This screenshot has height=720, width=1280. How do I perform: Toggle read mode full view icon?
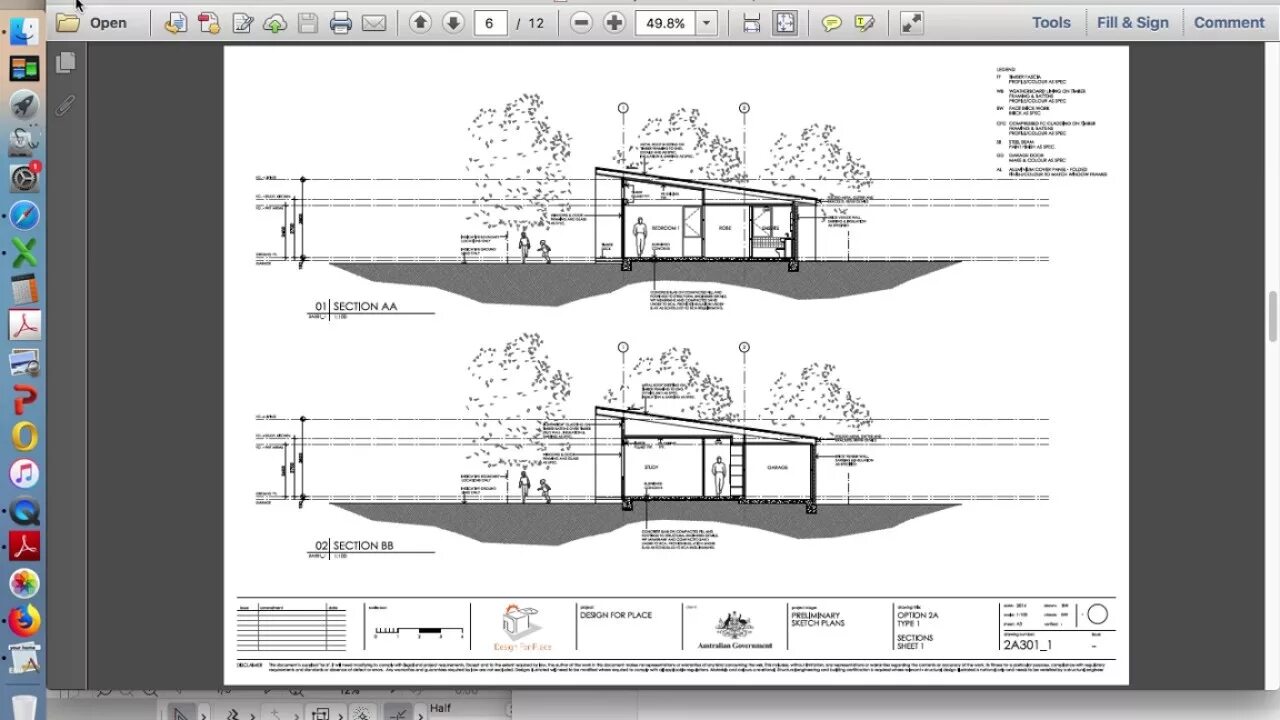[912, 22]
